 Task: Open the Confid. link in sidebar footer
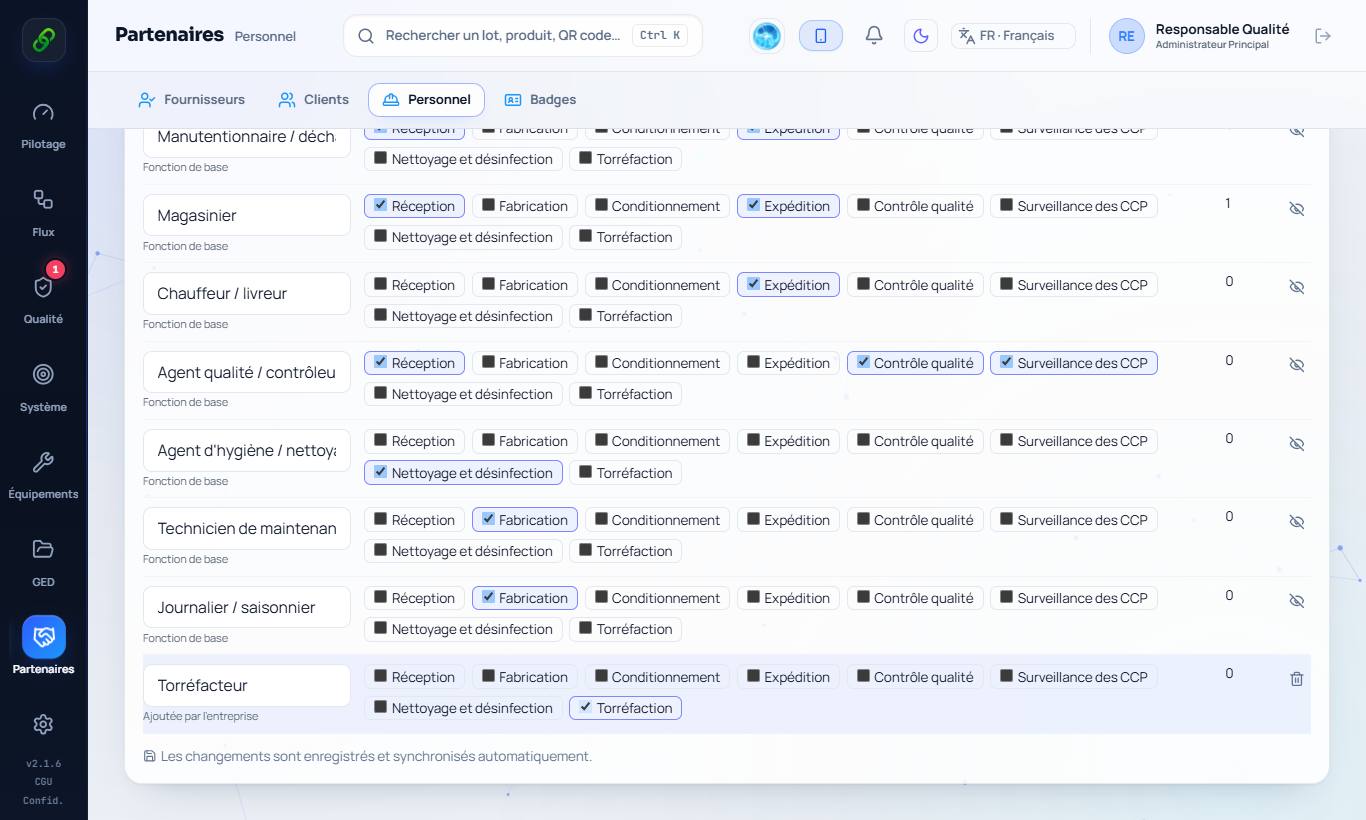tap(43, 801)
